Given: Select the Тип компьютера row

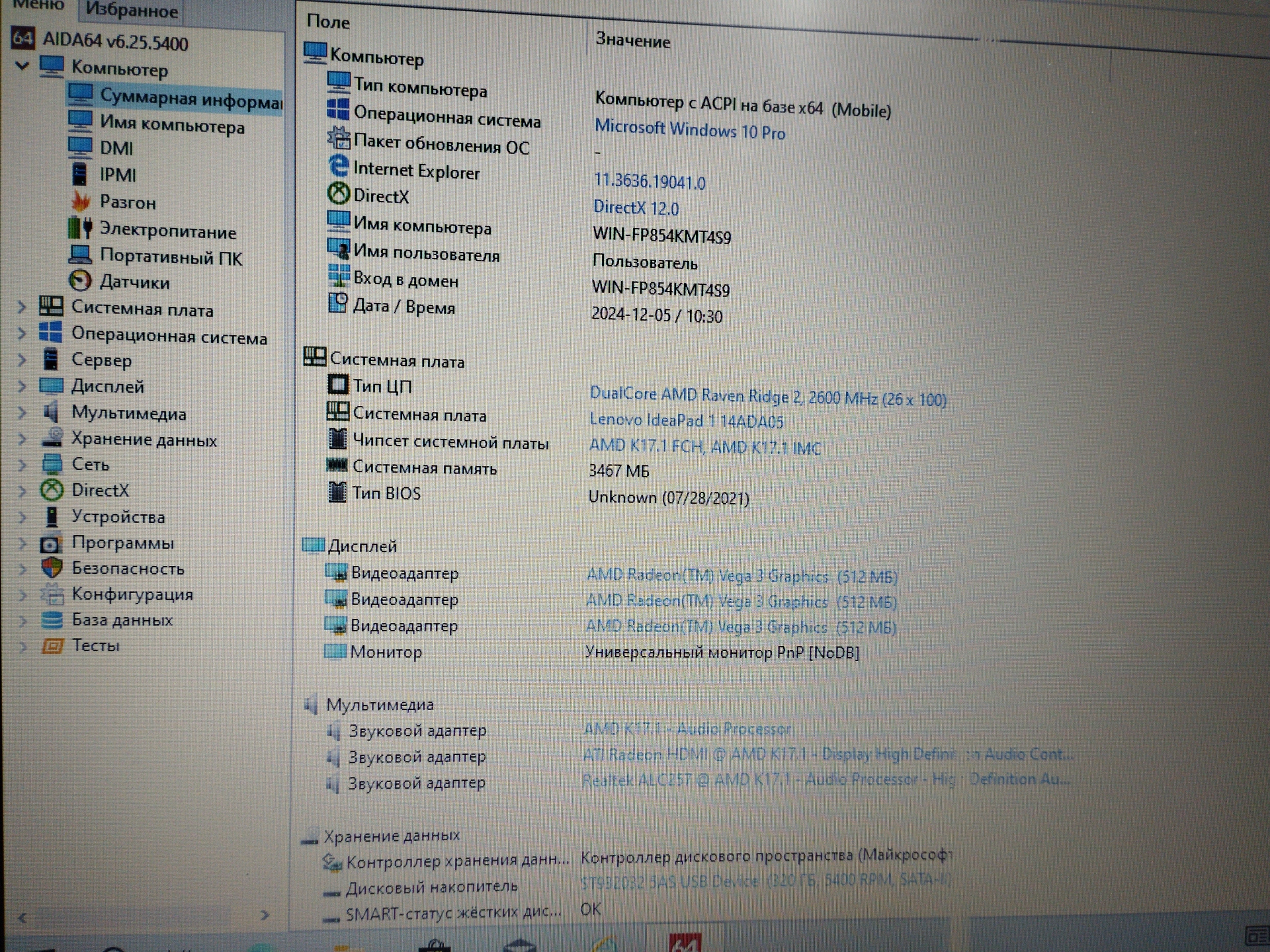Looking at the screenshot, I should (420, 87).
